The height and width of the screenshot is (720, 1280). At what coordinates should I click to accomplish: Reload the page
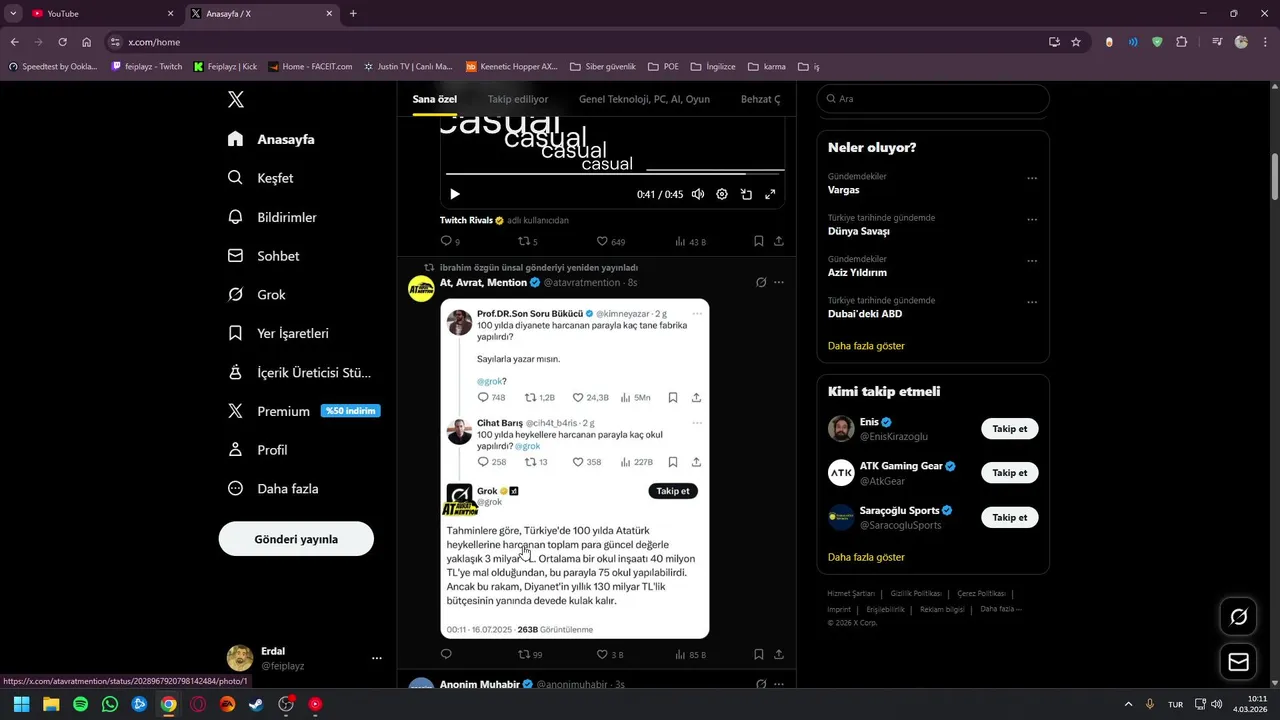point(62,42)
